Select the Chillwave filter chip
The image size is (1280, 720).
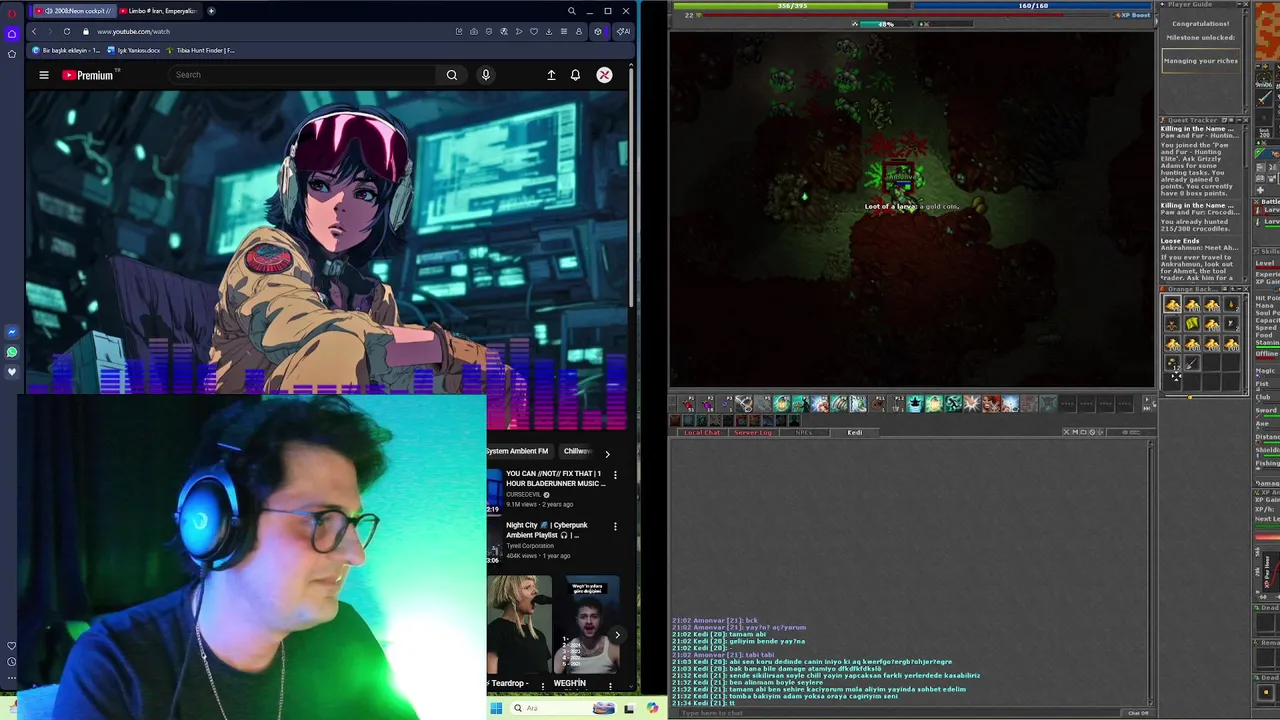578,451
